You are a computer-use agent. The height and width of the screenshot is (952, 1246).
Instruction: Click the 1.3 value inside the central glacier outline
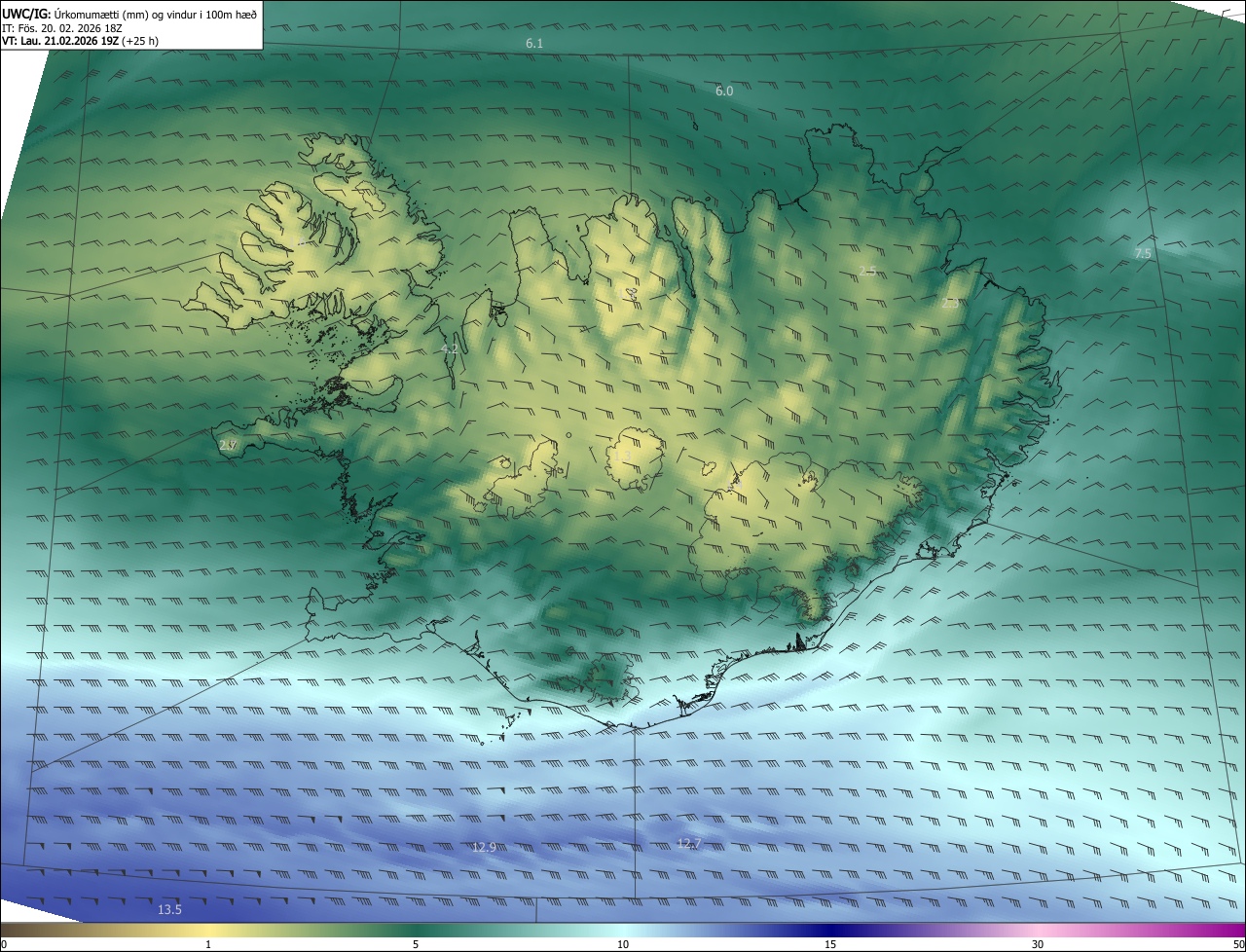coord(622,455)
